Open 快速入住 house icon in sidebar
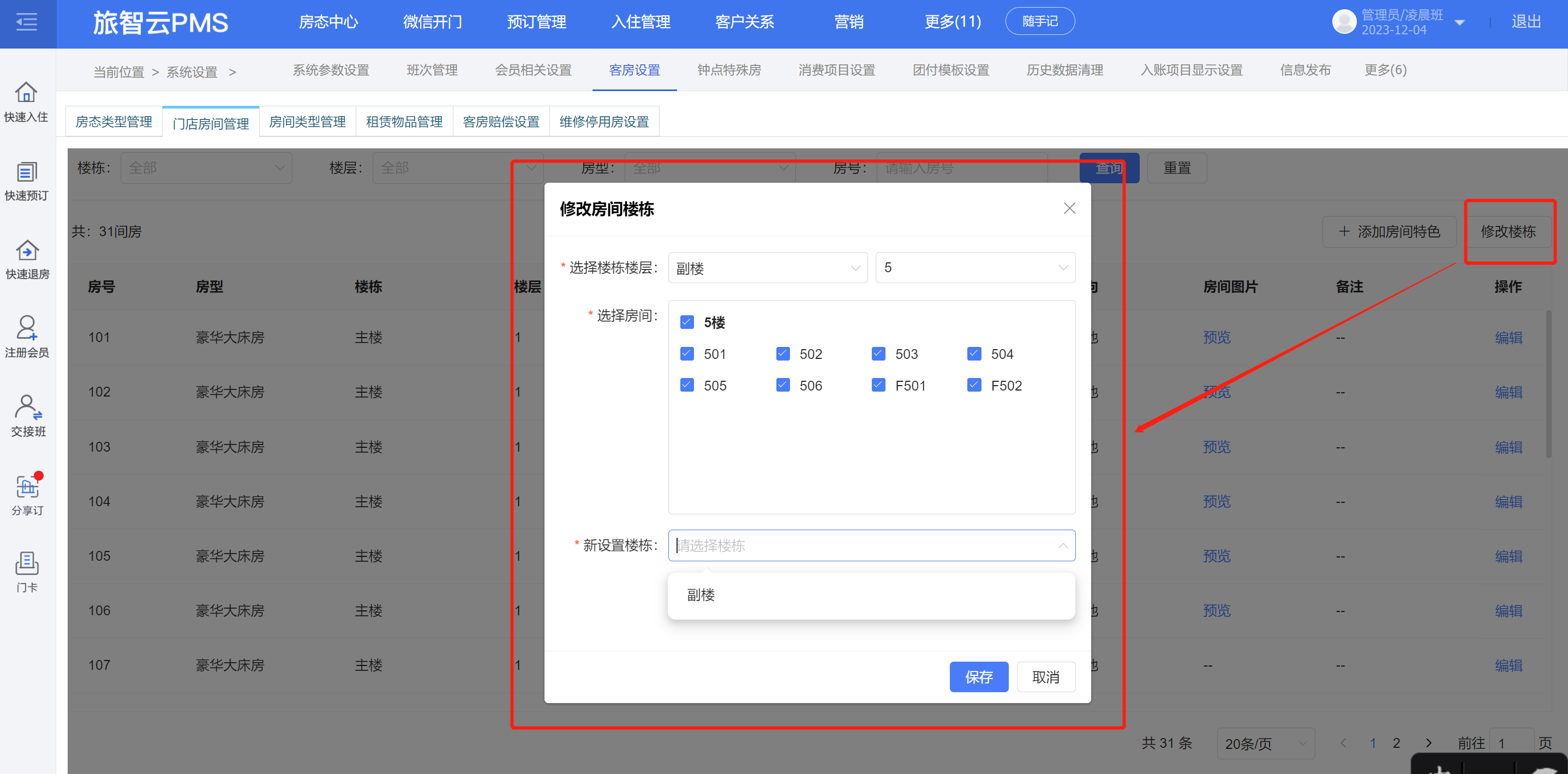Viewport: 1568px width, 774px height. (x=26, y=93)
